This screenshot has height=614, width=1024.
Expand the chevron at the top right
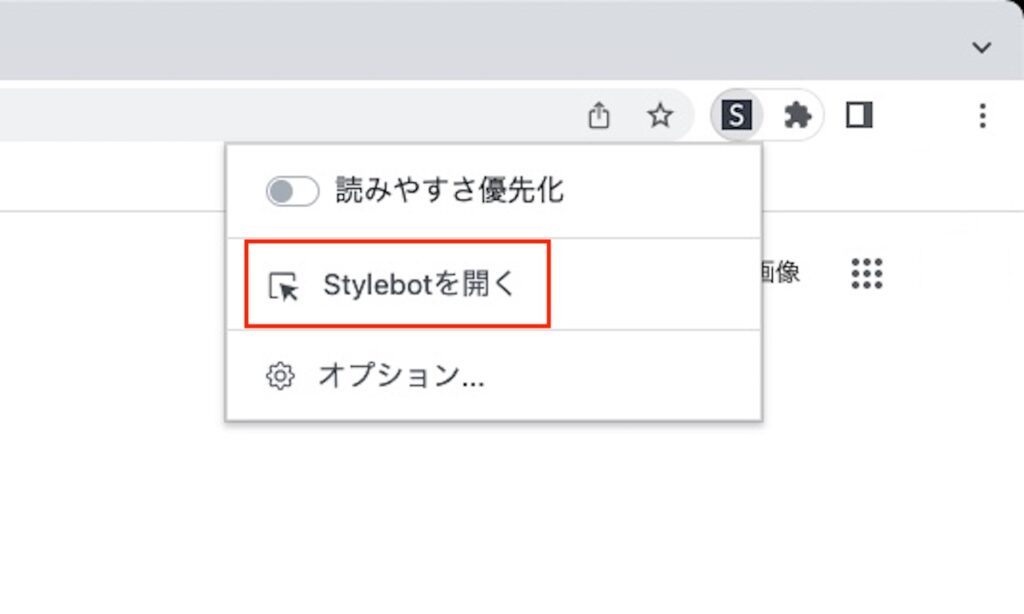pos(981,47)
